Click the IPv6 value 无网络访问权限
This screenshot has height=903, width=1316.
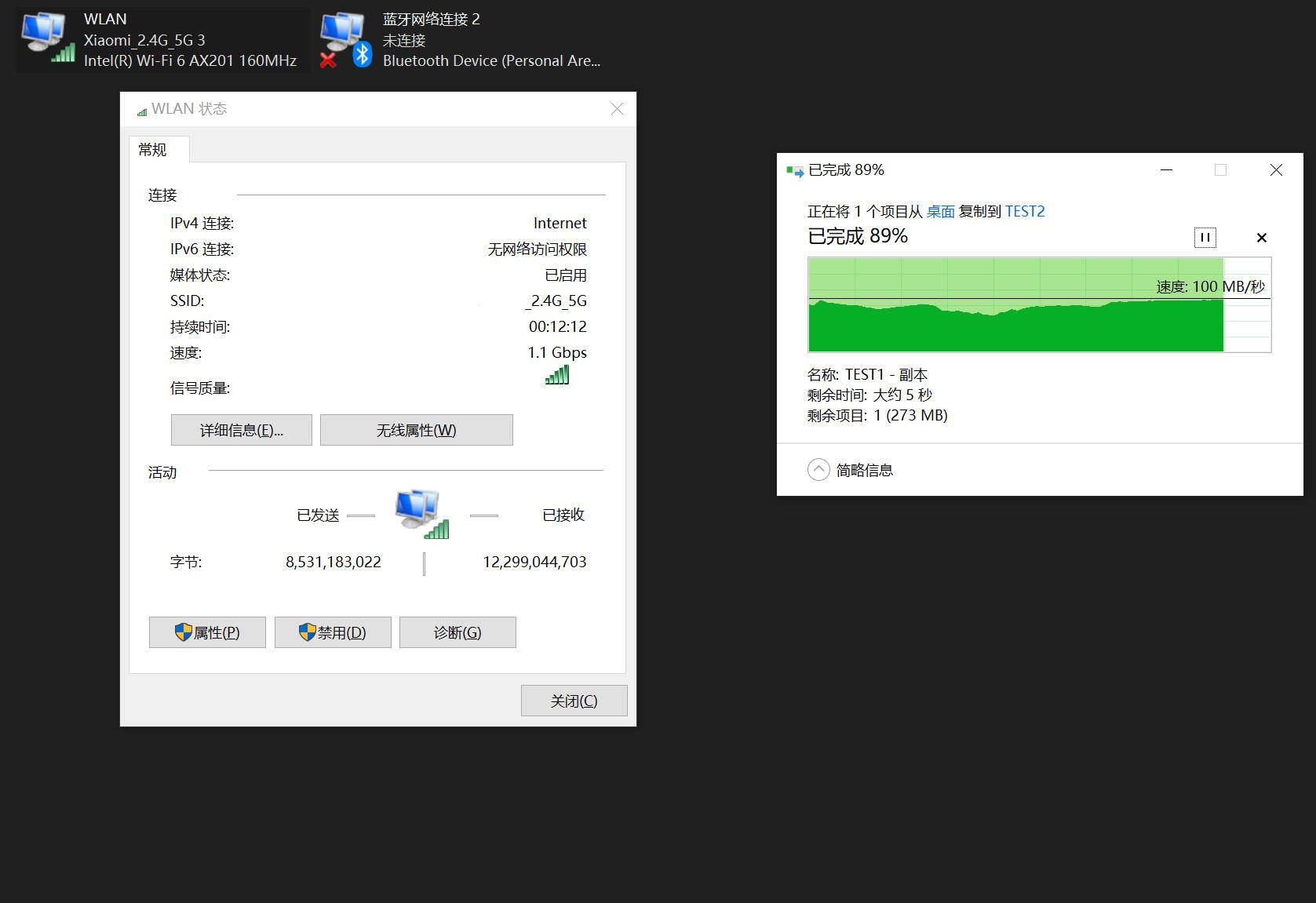pyautogui.click(x=538, y=249)
